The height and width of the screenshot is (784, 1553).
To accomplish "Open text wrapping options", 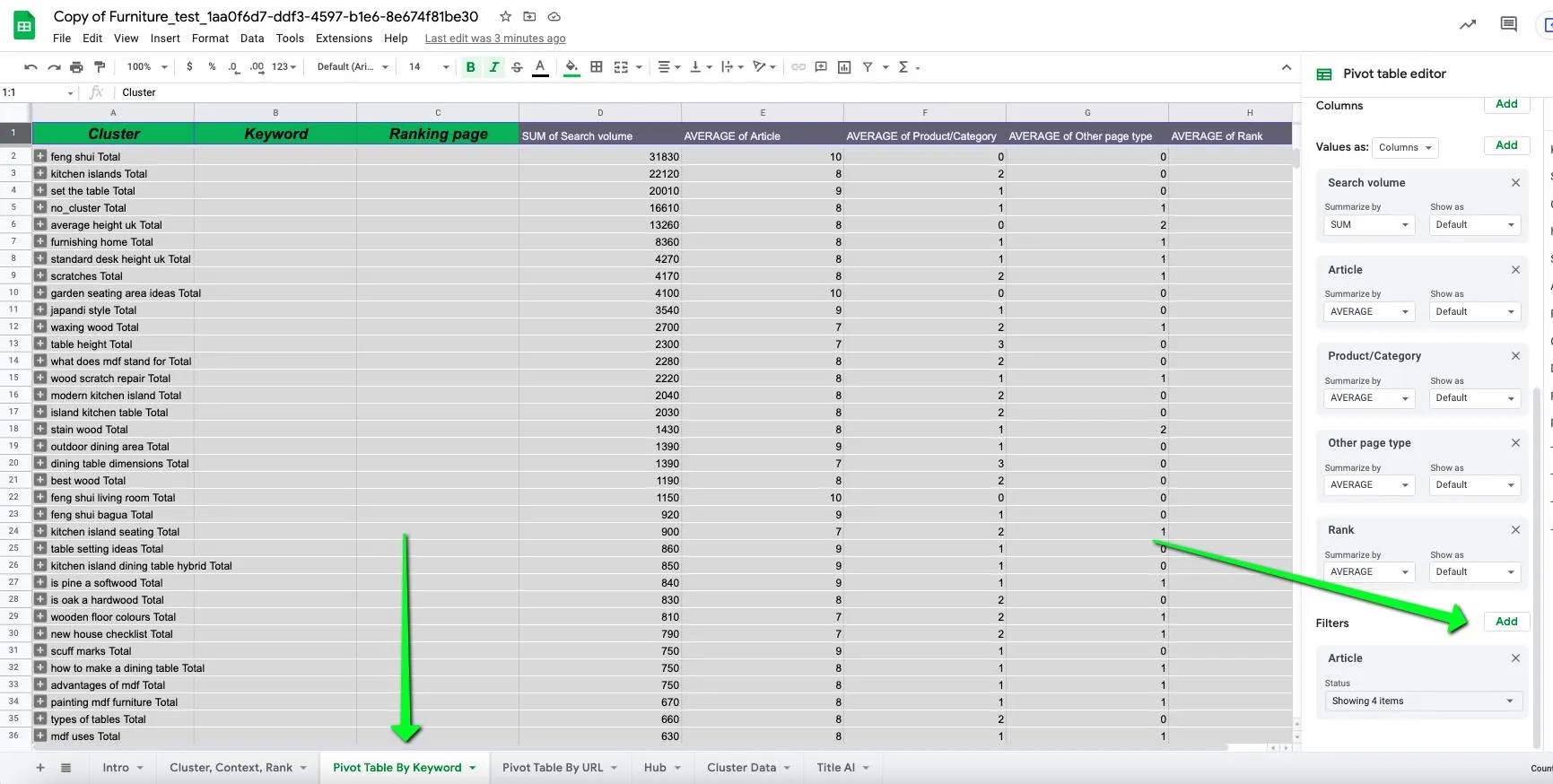I will [x=732, y=67].
